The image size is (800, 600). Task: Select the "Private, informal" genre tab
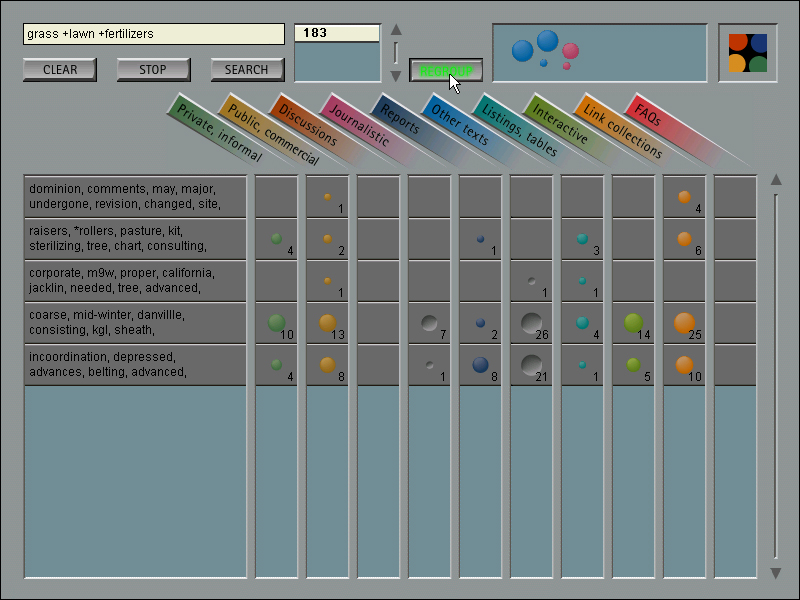tap(218, 132)
